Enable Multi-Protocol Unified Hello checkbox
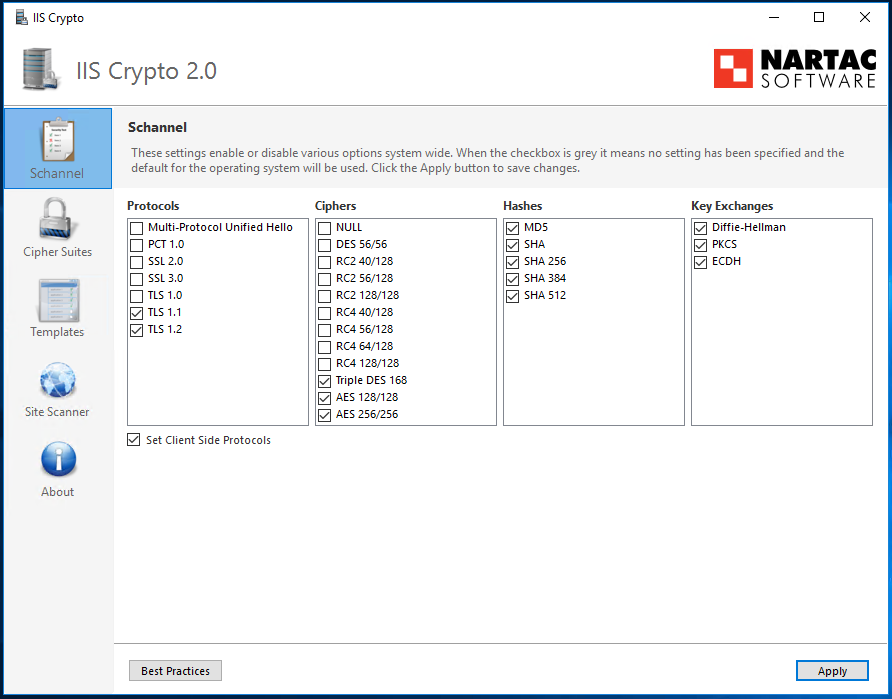Screen dimensions: 892x699 tap(137, 228)
